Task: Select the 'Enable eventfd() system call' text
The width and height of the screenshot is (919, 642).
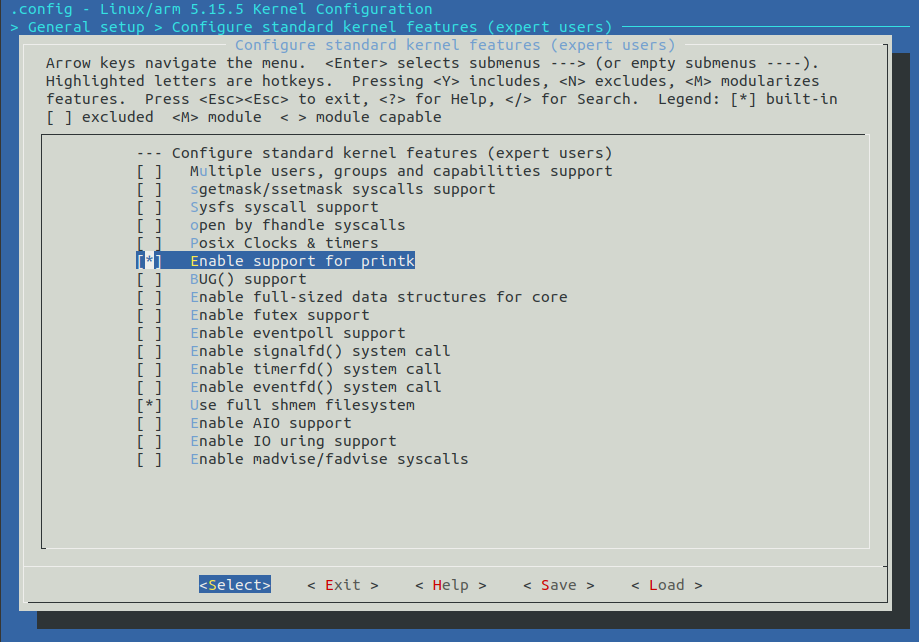Action: pos(316,387)
